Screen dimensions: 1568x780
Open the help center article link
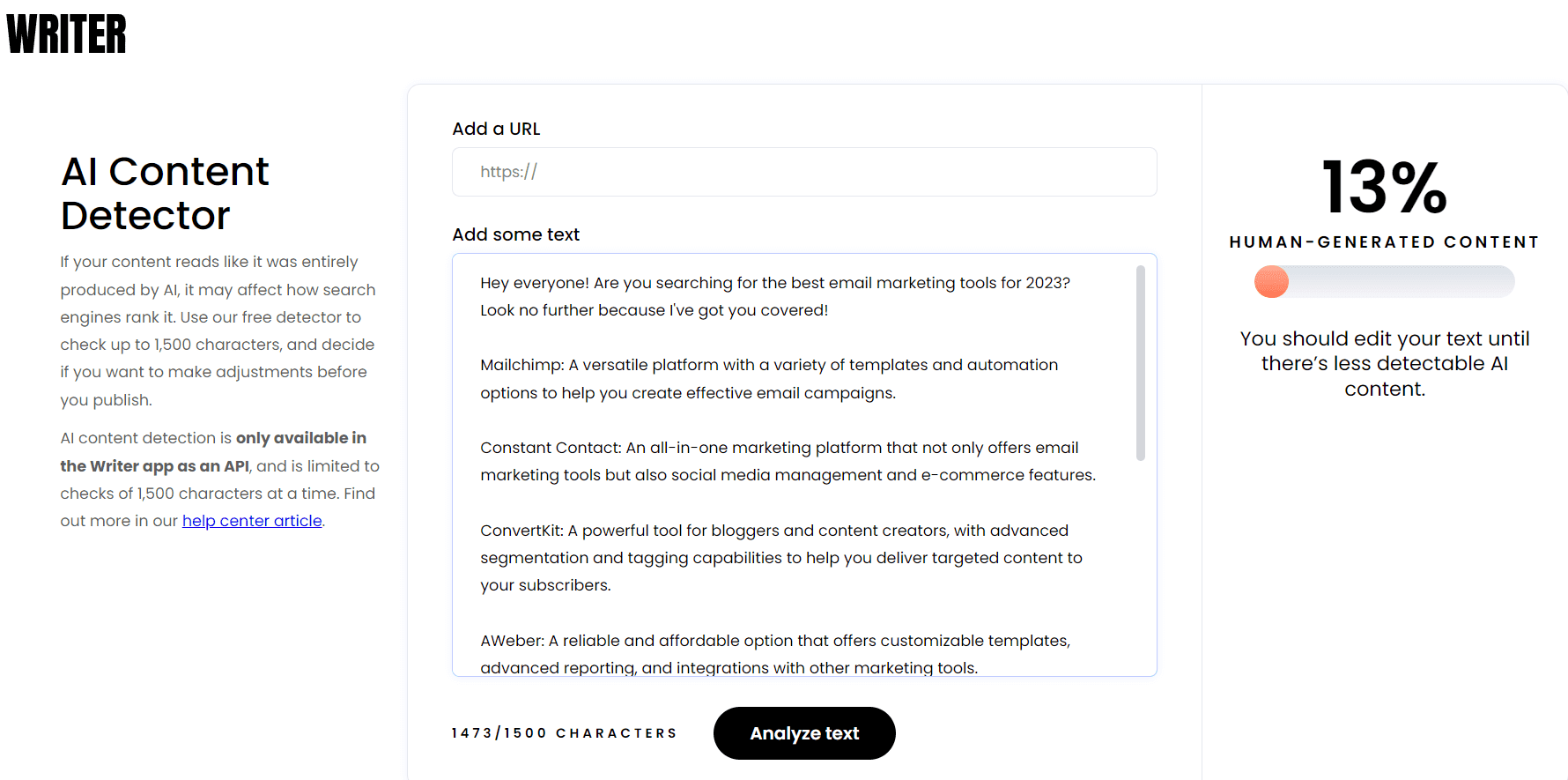click(x=252, y=520)
